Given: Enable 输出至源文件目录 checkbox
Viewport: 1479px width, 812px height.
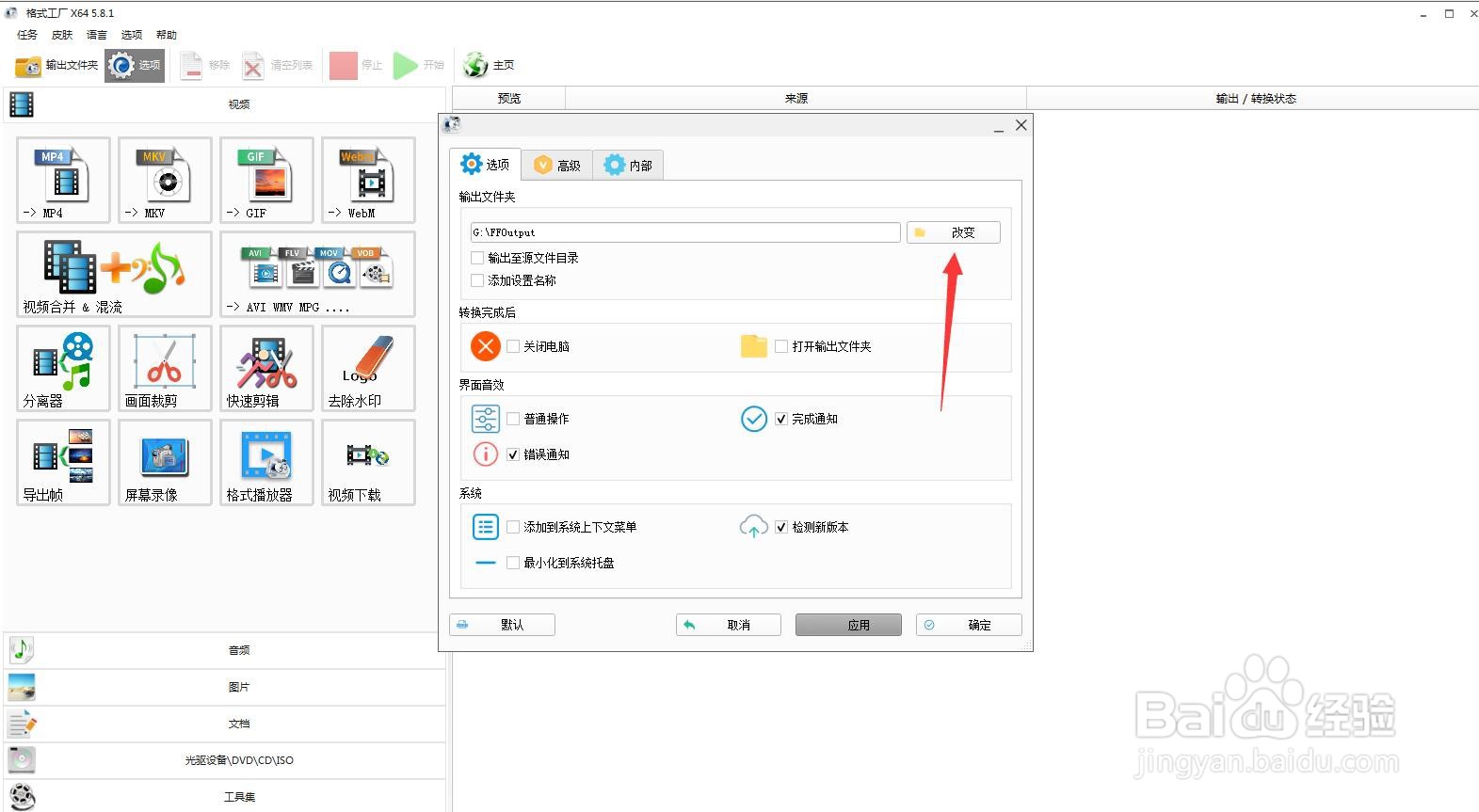Looking at the screenshot, I should (477, 258).
